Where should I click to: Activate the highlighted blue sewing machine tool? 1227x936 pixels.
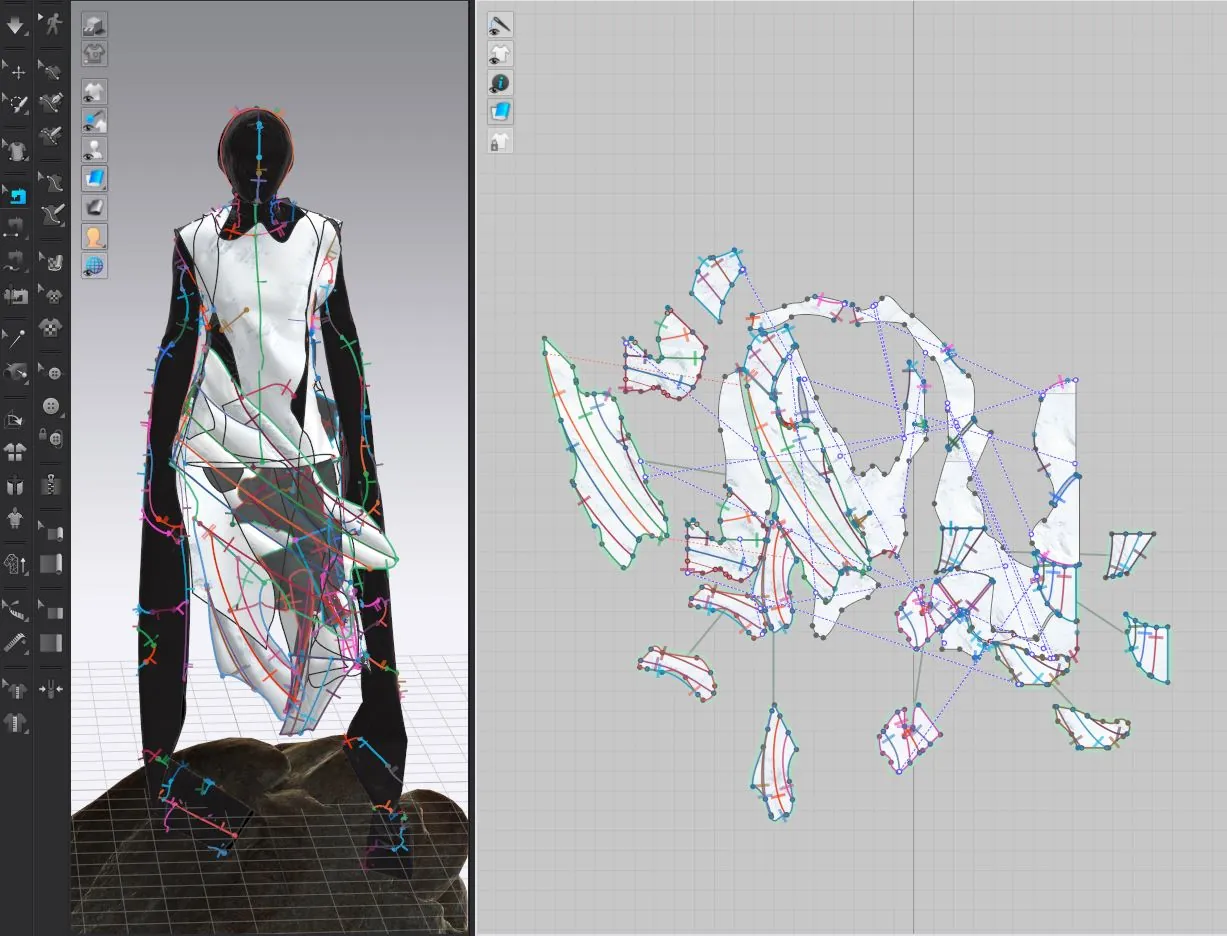point(17,195)
